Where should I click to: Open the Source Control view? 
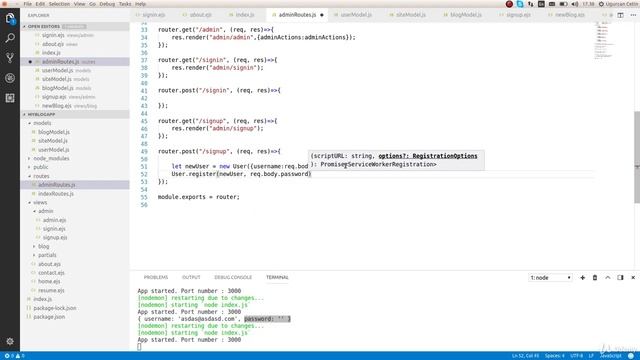(10, 58)
